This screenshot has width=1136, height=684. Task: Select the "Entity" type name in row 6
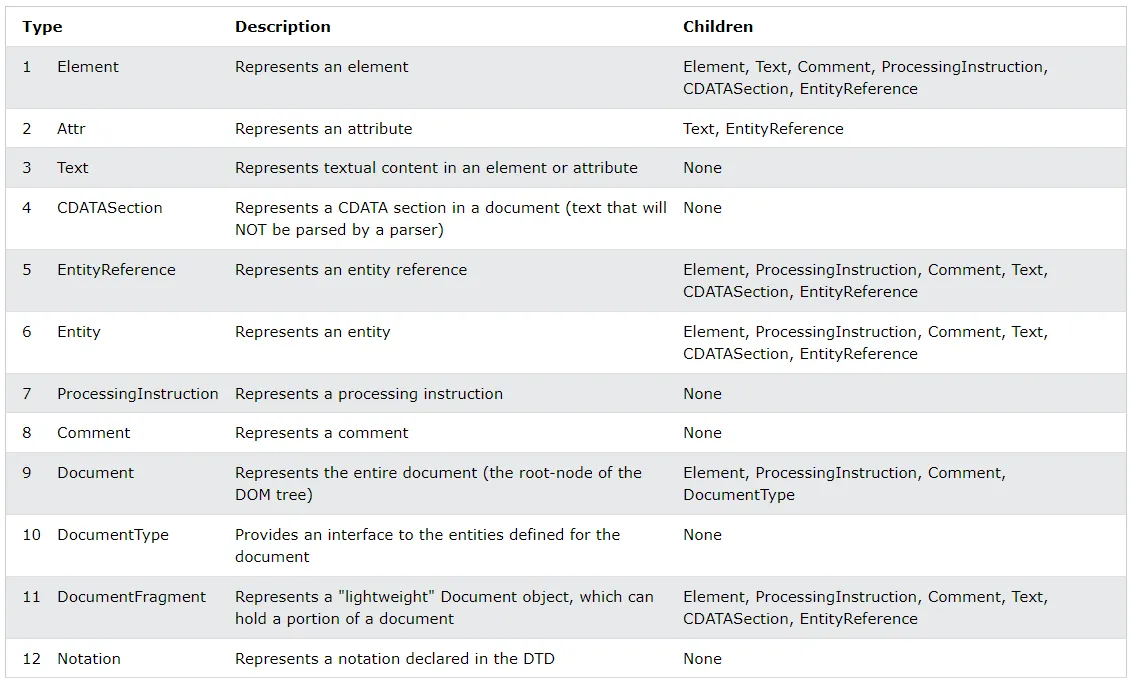click(x=79, y=332)
